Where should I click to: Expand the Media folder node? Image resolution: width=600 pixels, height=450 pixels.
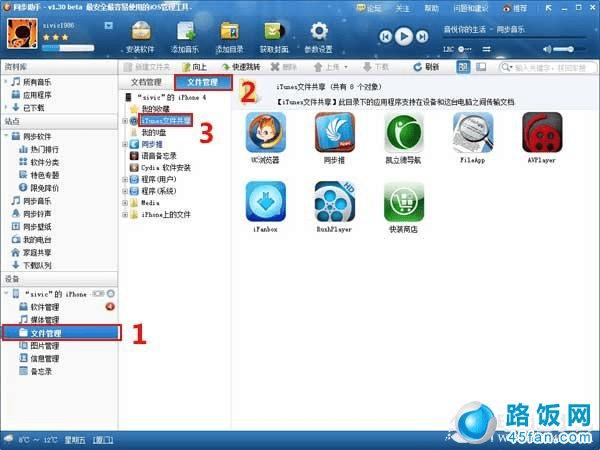pos(125,203)
